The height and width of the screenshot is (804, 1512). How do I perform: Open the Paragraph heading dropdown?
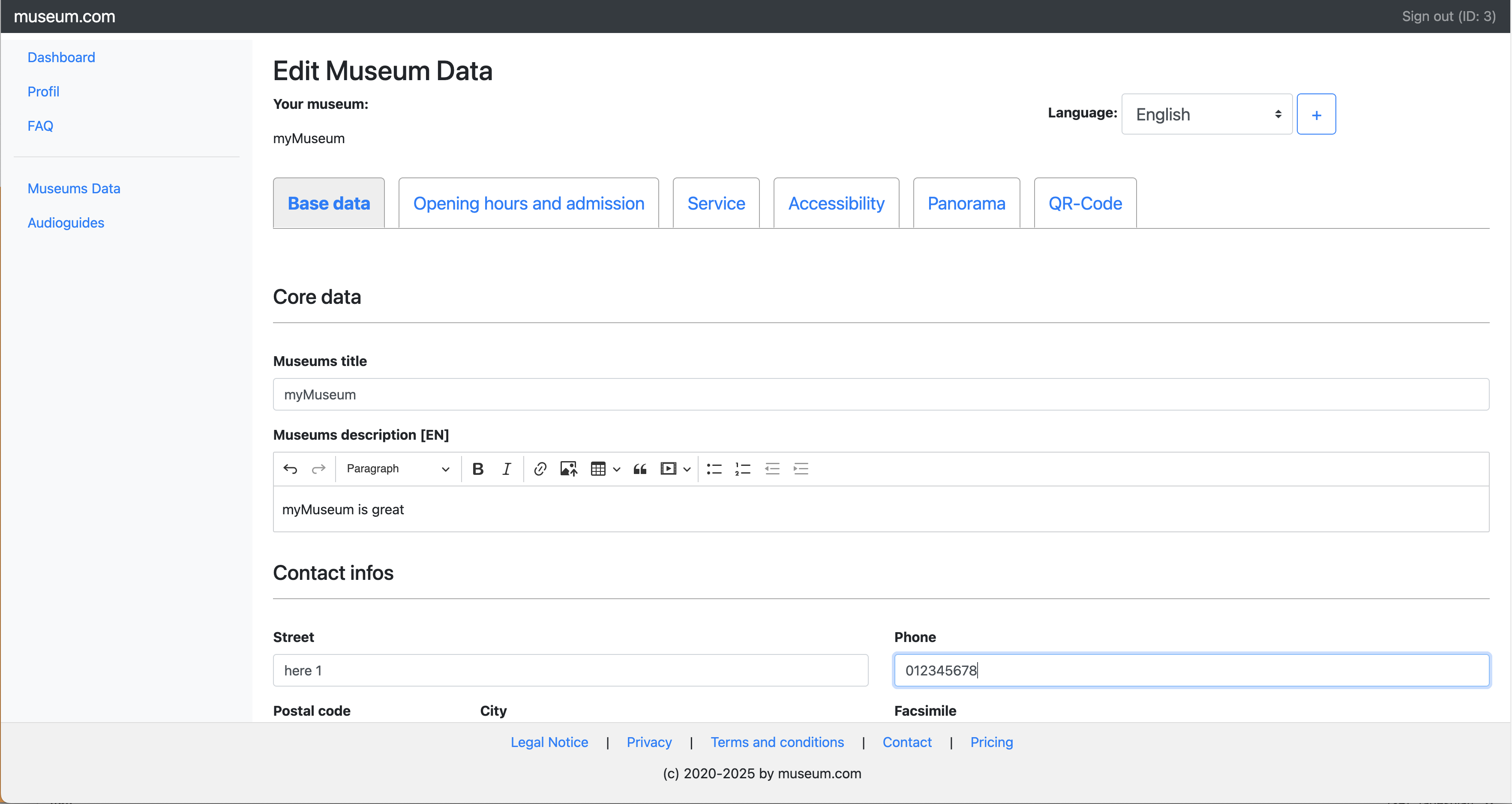(x=397, y=469)
